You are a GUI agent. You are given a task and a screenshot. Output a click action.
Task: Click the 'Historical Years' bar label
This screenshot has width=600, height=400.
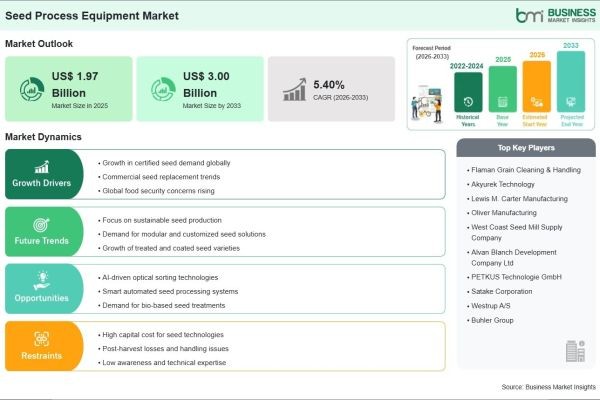tap(468, 121)
